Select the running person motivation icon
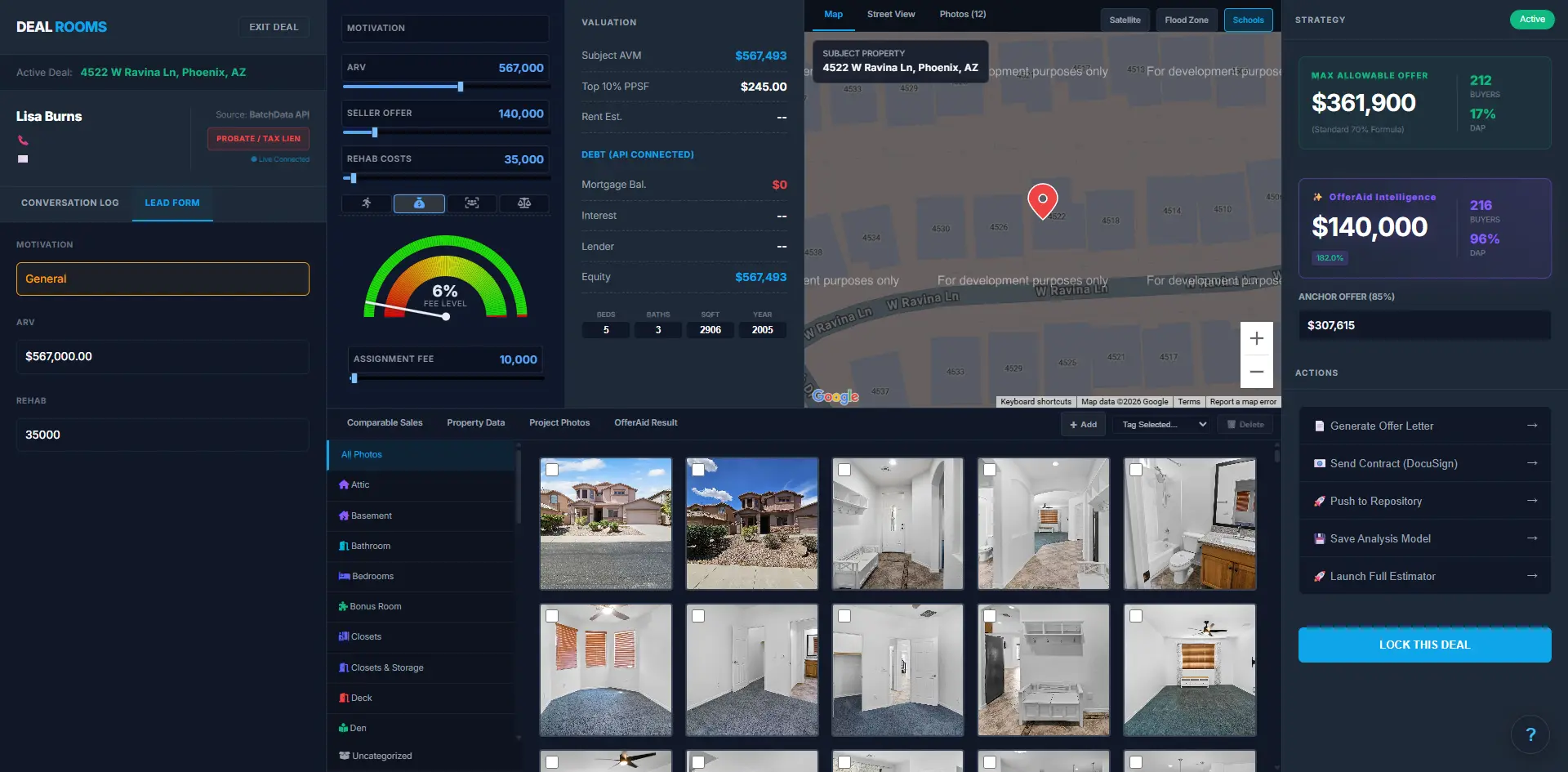 (x=367, y=203)
